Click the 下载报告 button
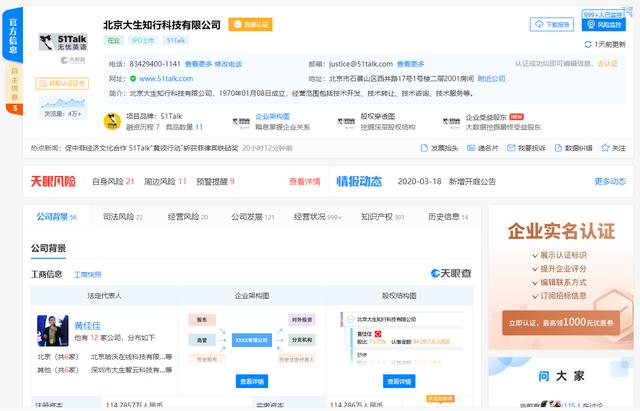This screenshot has width=640, height=411. pyautogui.click(x=552, y=24)
